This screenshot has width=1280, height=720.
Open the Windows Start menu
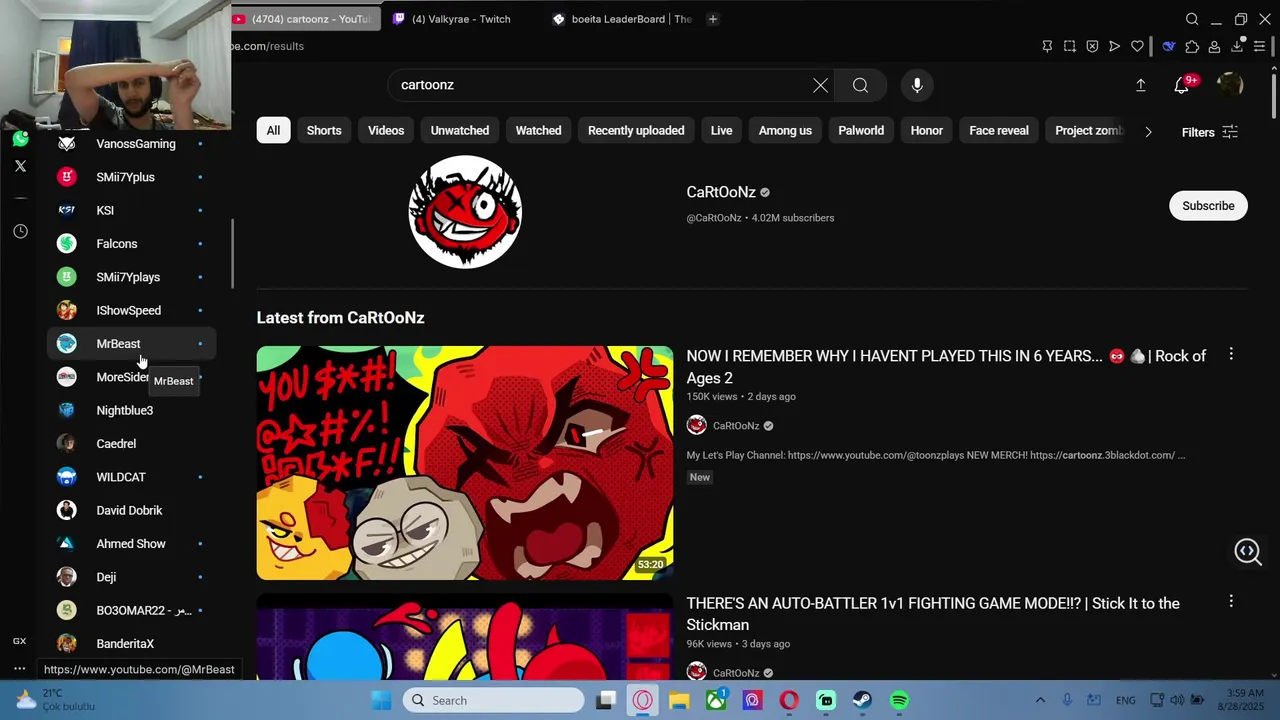[381, 700]
